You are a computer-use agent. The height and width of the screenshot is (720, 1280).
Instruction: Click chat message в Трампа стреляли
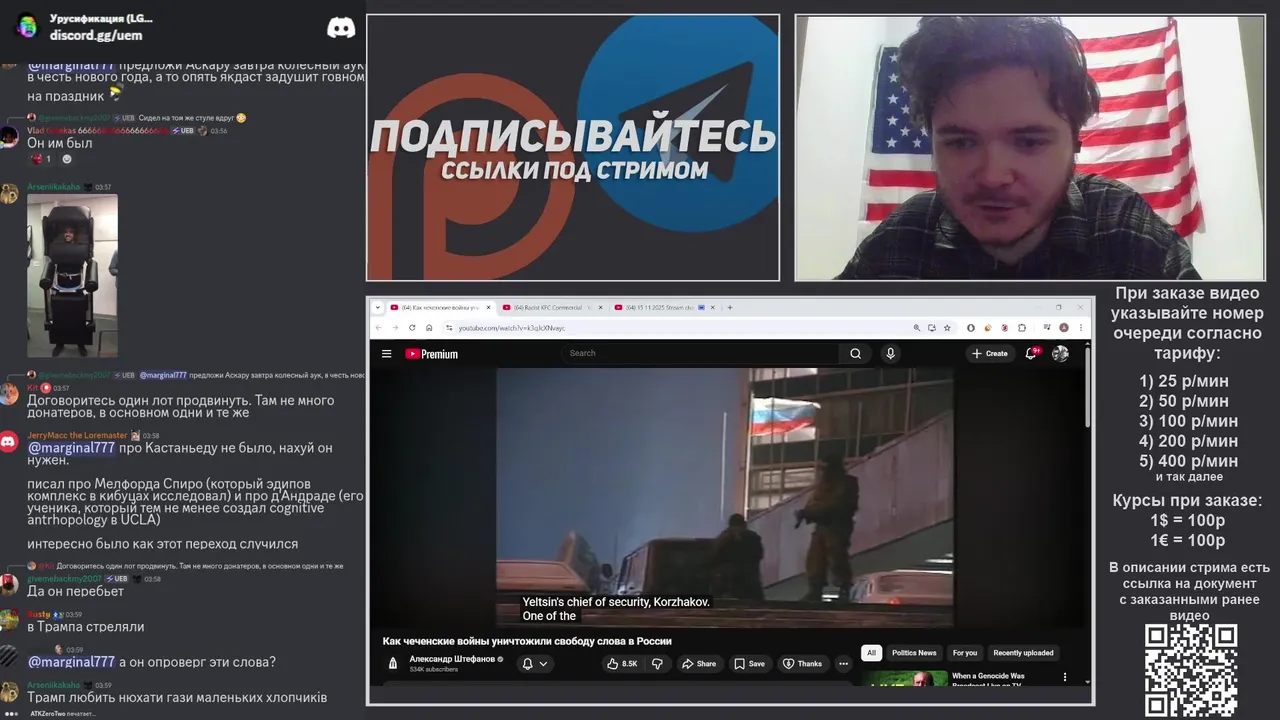86,627
